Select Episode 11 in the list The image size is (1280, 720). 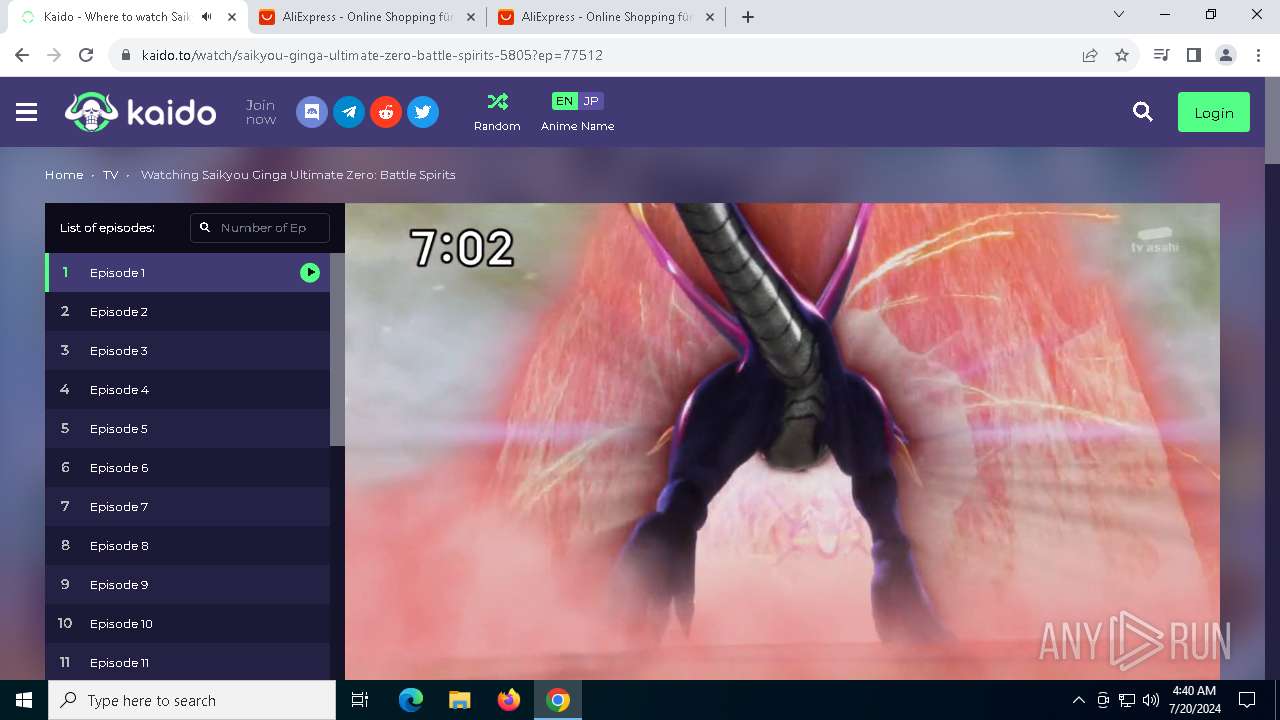coord(187,662)
